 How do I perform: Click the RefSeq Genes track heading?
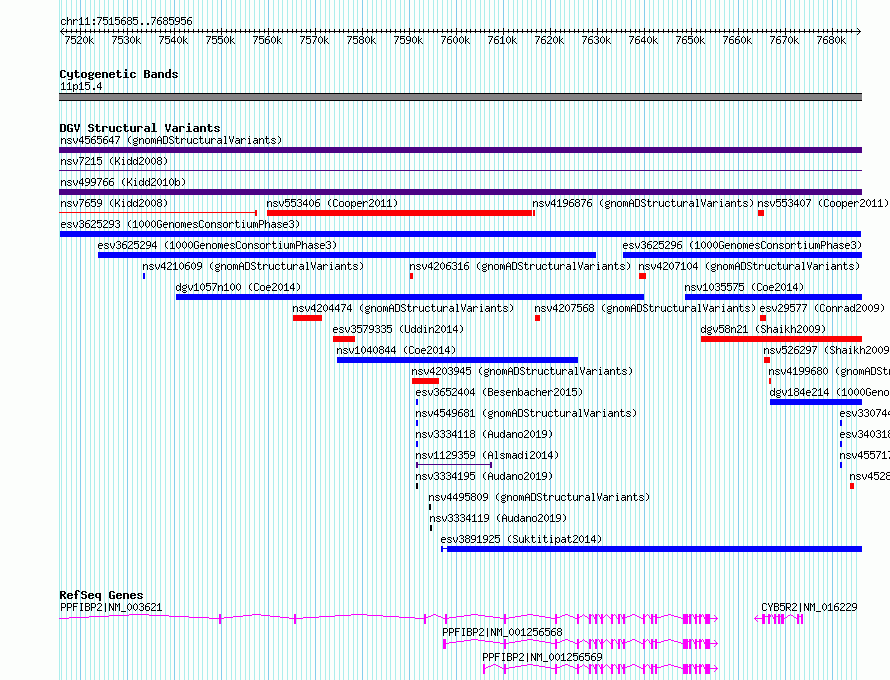[101, 595]
